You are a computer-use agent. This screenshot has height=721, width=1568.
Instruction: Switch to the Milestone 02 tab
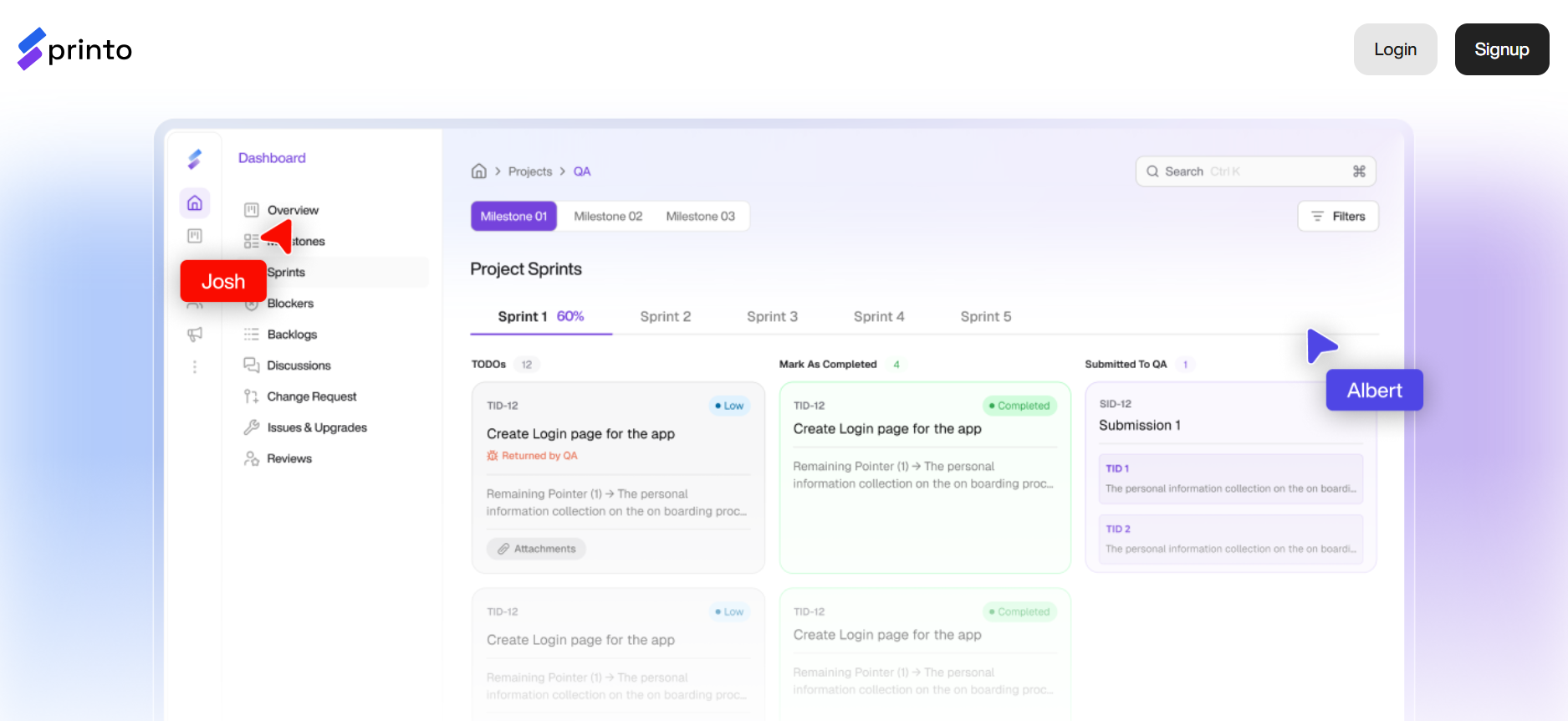pyautogui.click(x=608, y=216)
